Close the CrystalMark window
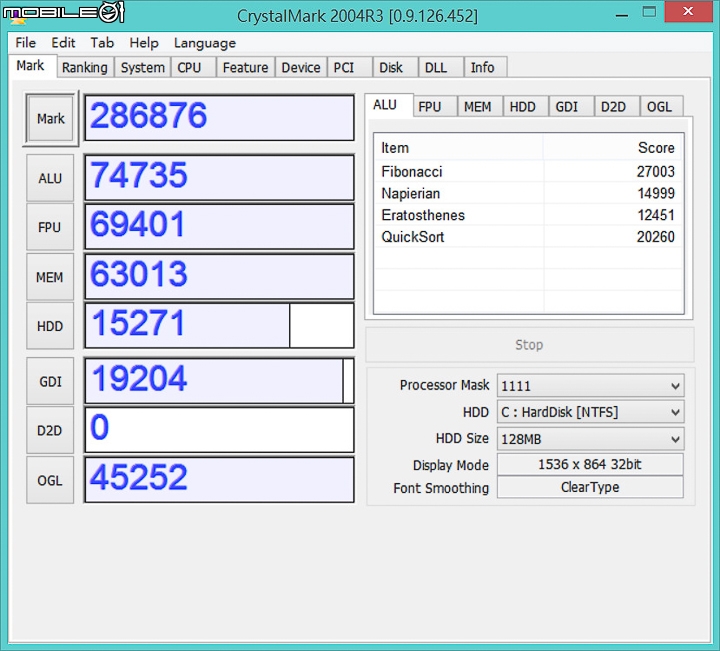720x651 pixels. [688, 11]
